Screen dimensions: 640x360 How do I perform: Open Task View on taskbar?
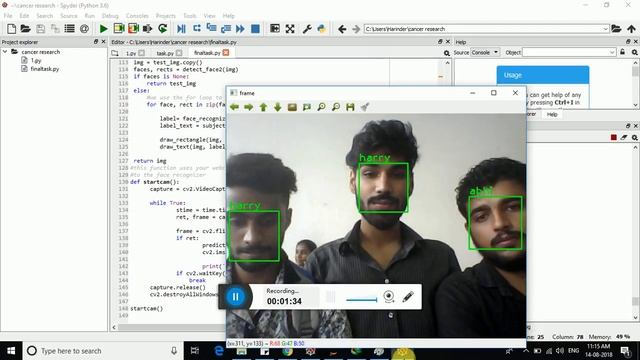(195, 351)
